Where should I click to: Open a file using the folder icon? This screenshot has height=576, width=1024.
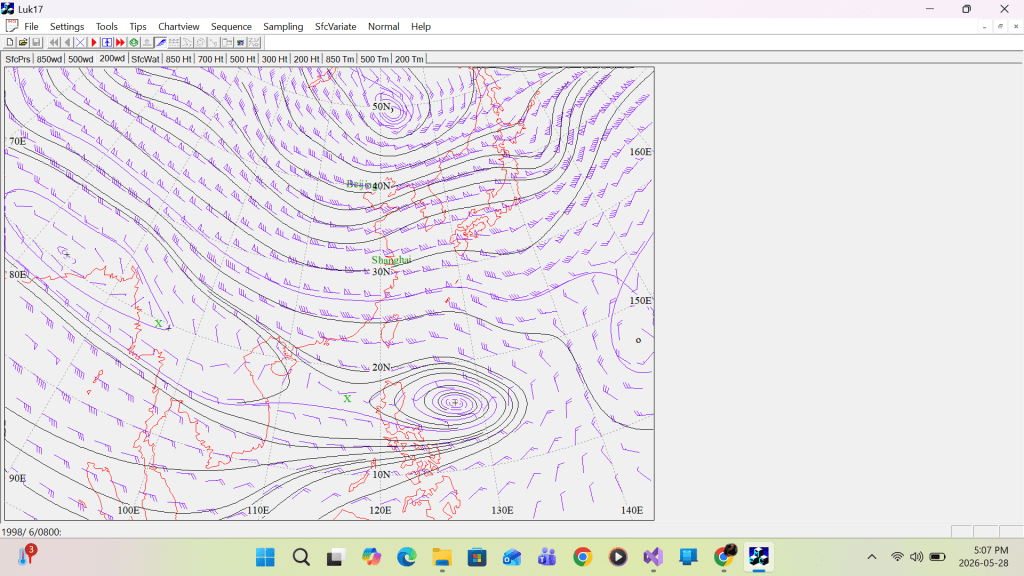click(23, 42)
